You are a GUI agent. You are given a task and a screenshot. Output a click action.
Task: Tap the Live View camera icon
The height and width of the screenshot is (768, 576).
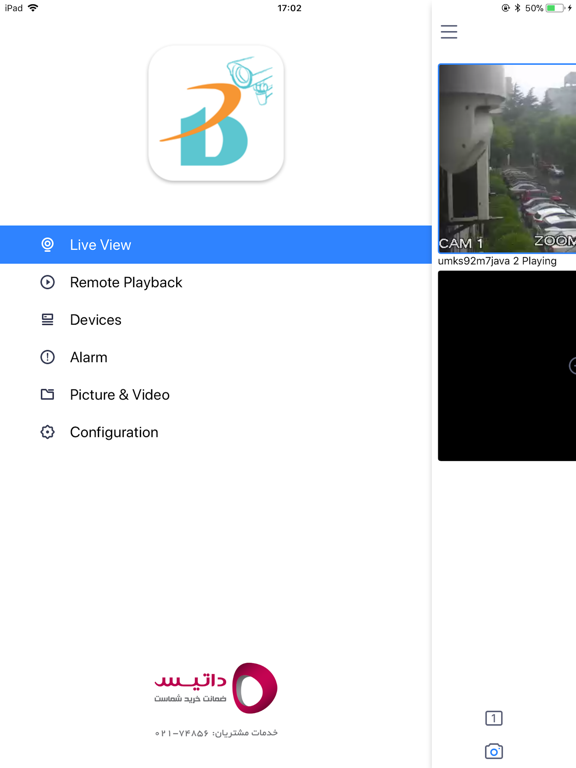coord(48,244)
